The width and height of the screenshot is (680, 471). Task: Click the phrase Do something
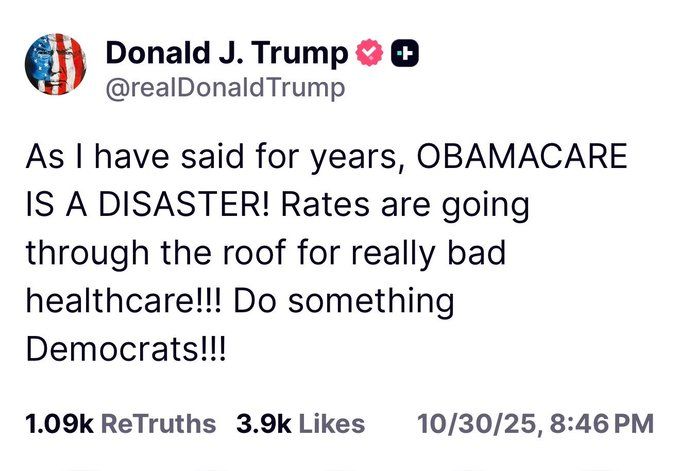click(344, 301)
